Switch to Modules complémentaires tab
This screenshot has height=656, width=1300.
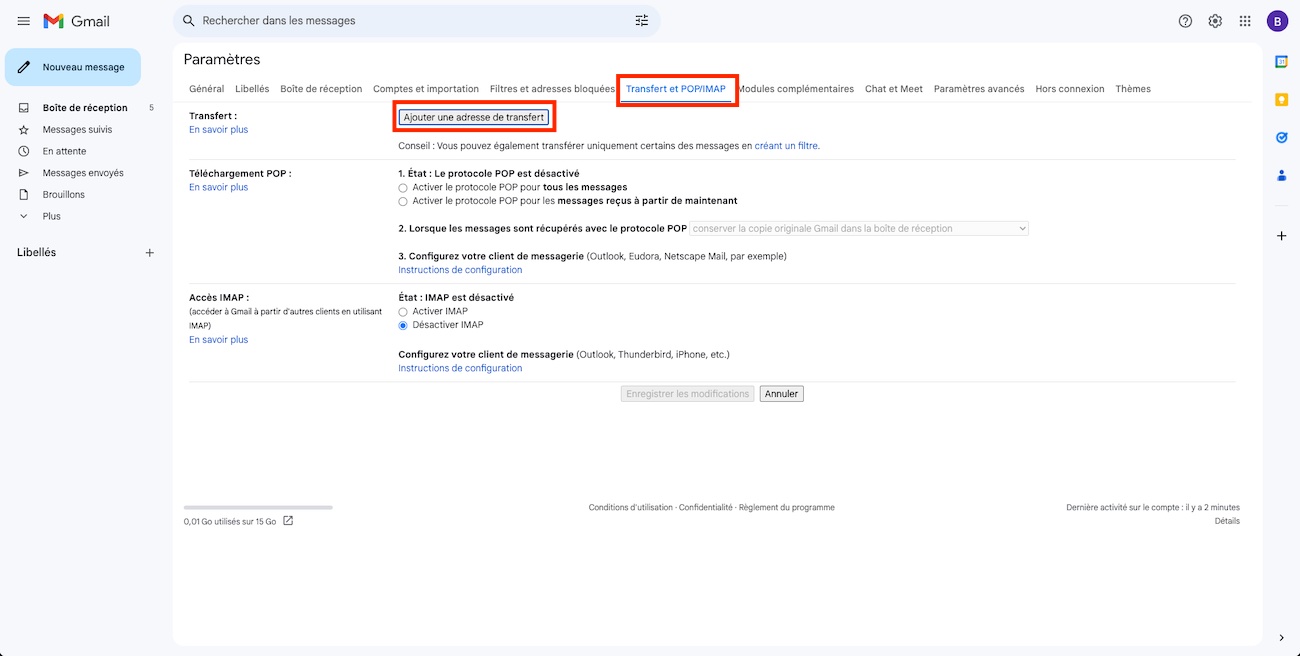(x=796, y=89)
